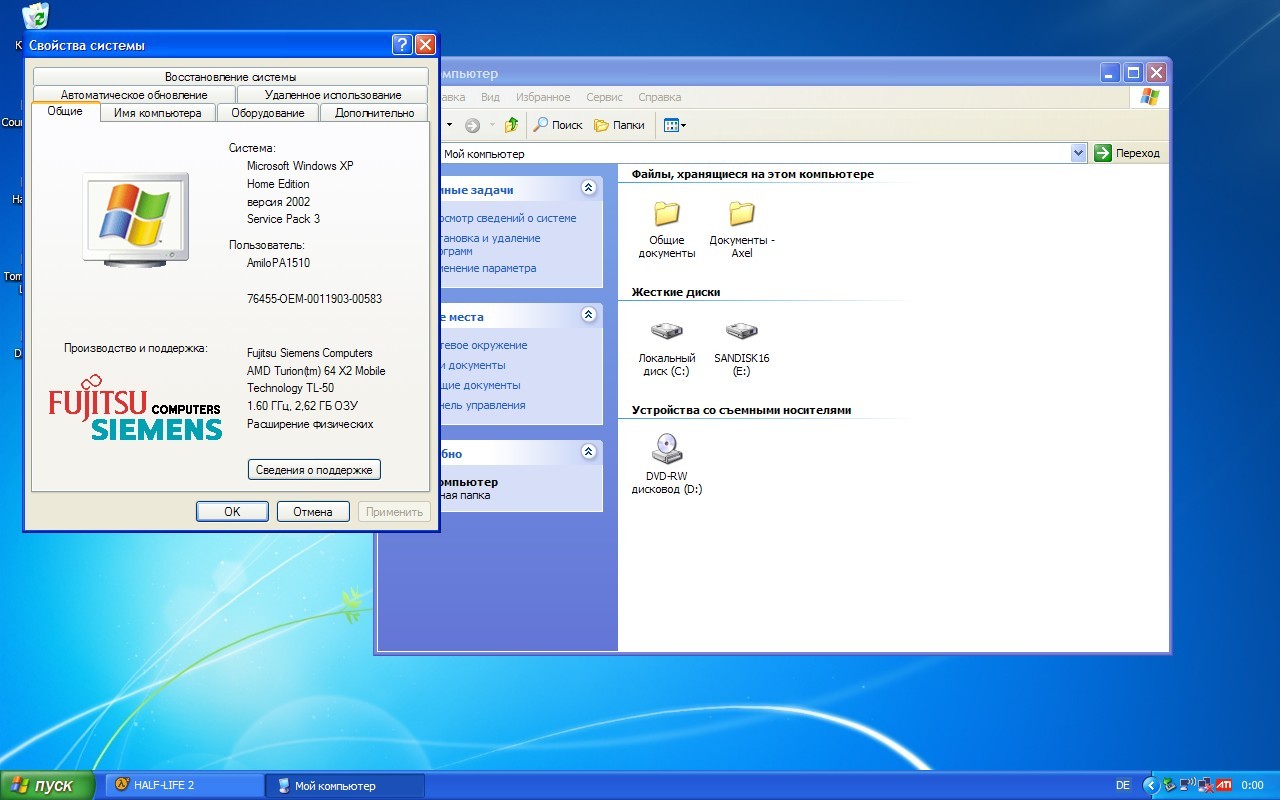Click the Переход go button
The width and height of the screenshot is (1280, 800).
(x=1127, y=153)
